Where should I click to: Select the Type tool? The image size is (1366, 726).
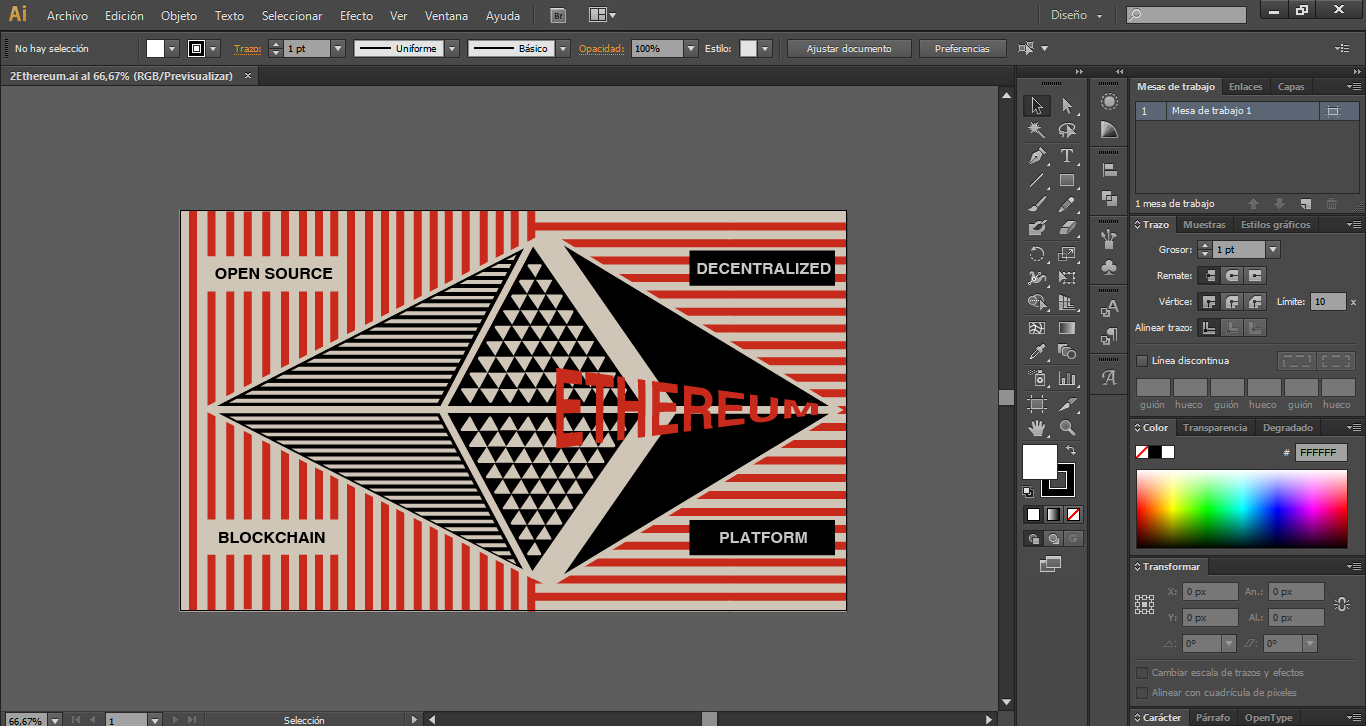(x=1067, y=156)
